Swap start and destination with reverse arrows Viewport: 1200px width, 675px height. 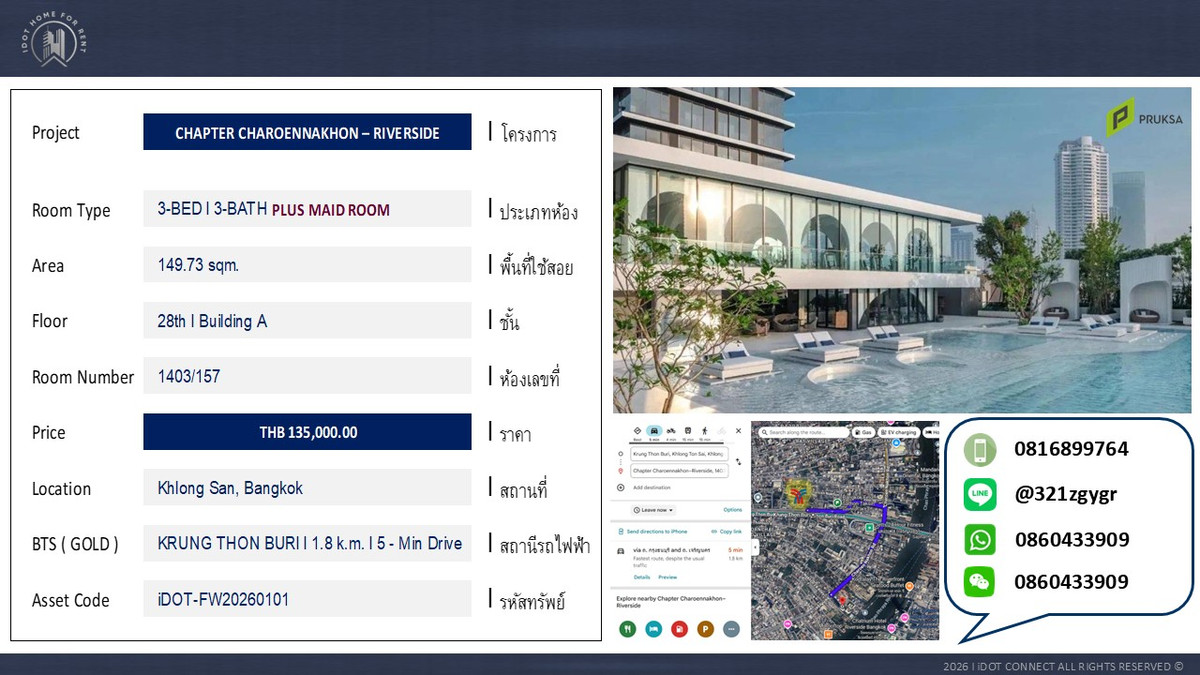[739, 462]
